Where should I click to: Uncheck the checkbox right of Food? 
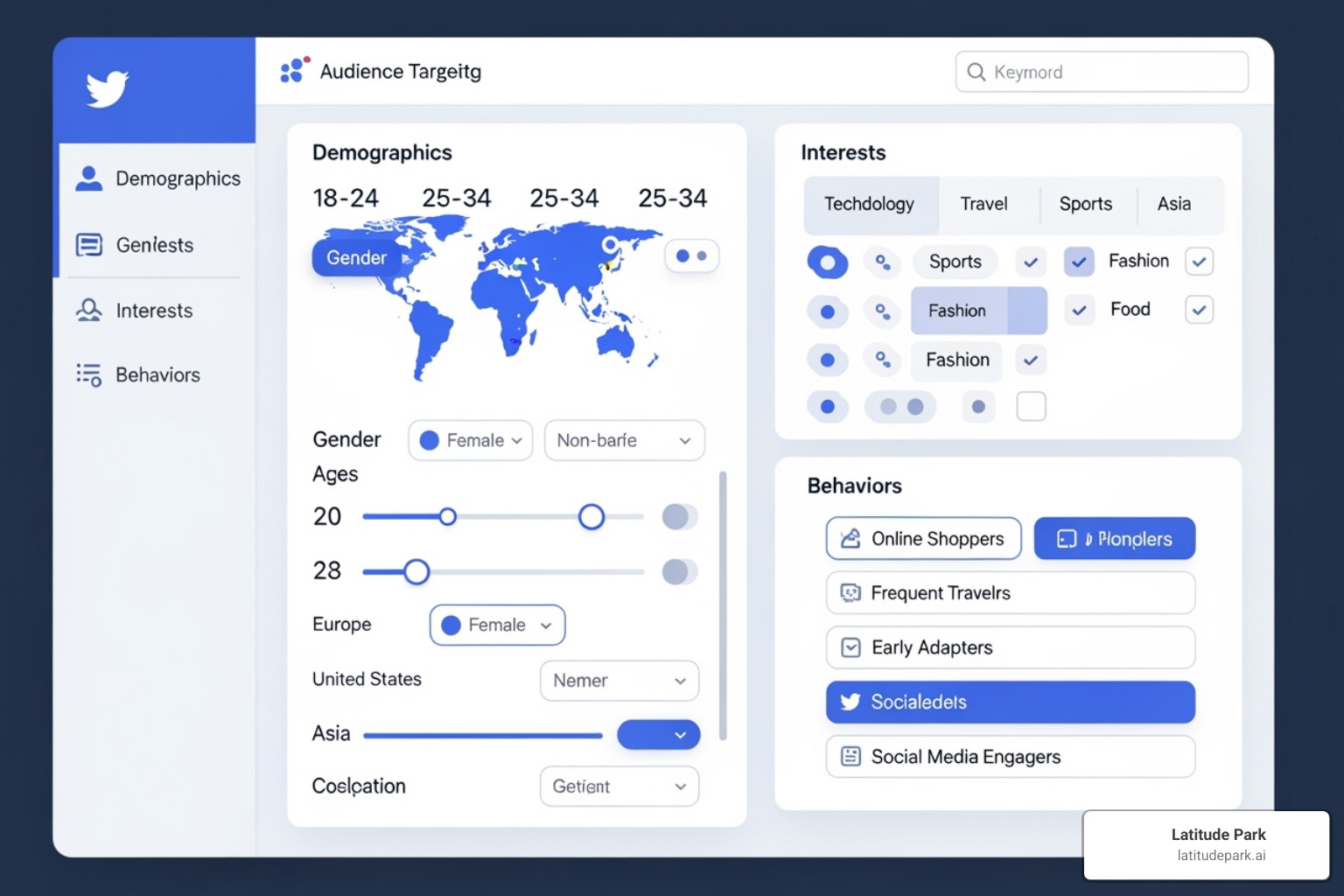(1199, 310)
